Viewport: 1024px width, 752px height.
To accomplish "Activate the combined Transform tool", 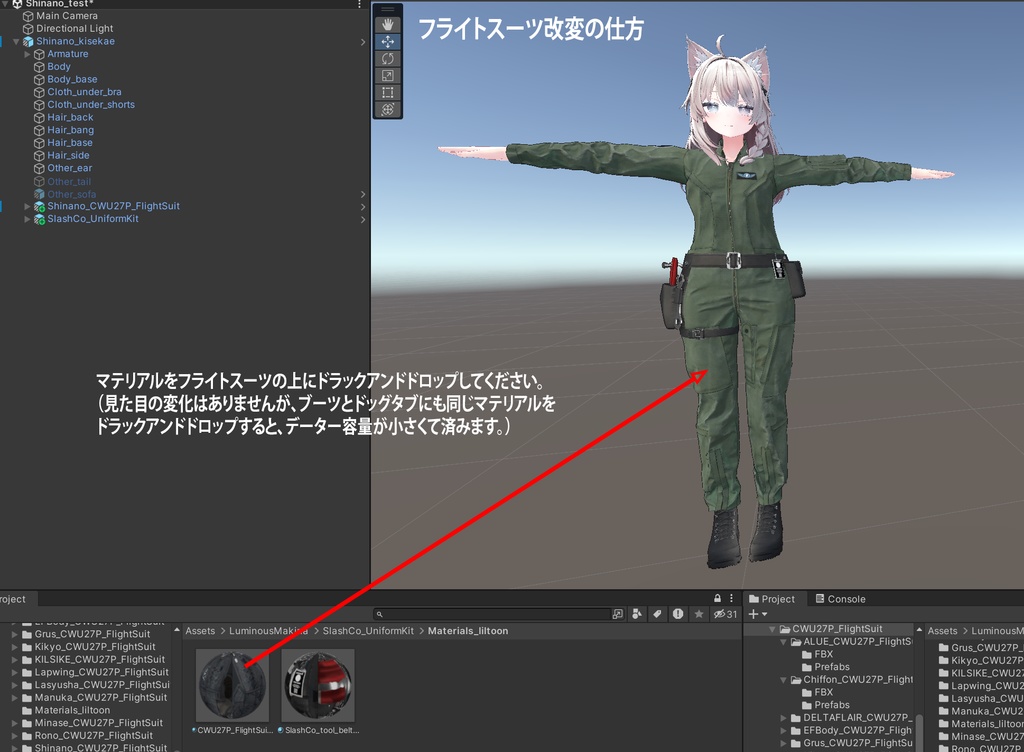I will [388, 107].
